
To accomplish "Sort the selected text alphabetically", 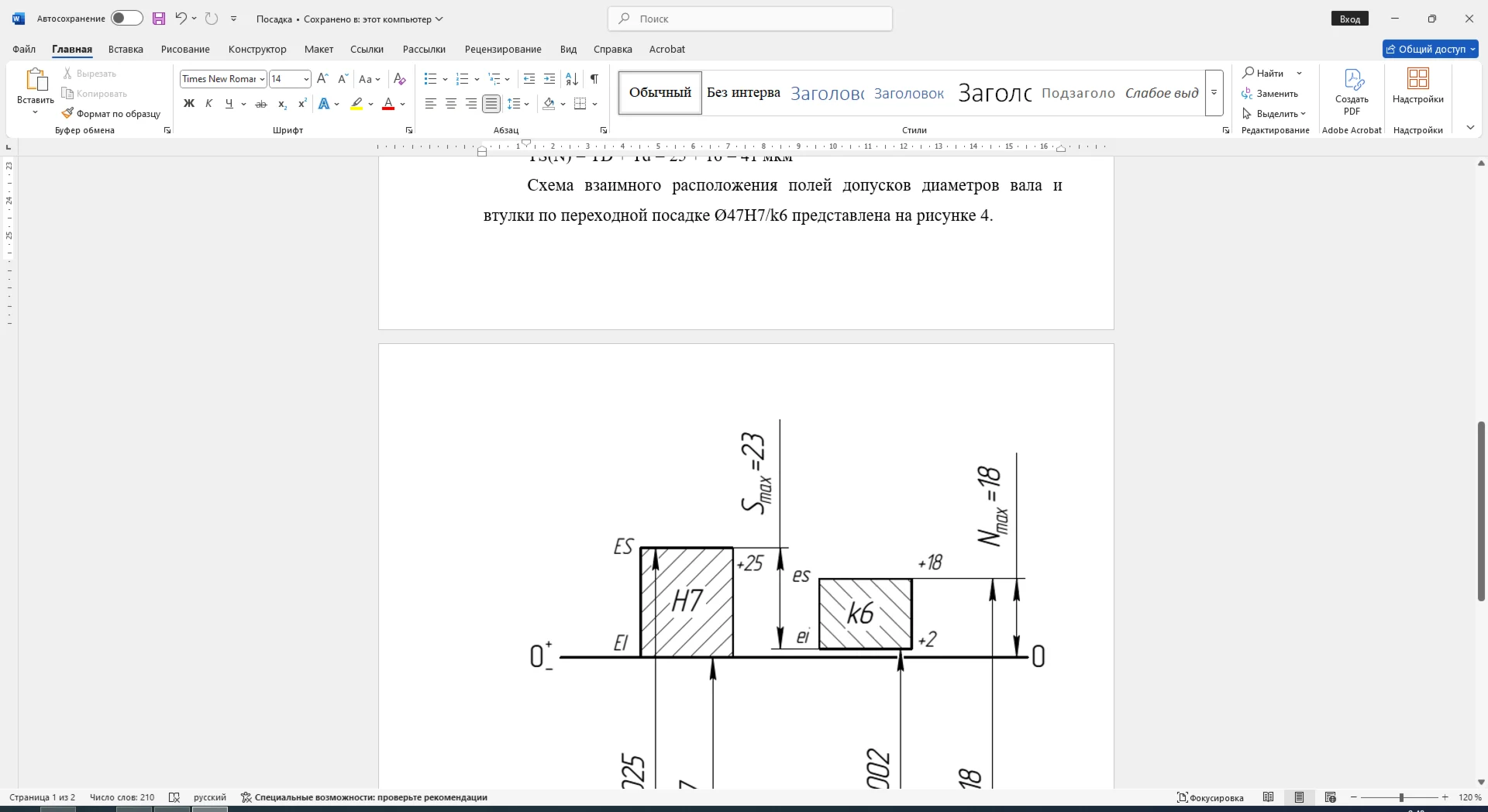I will (572, 79).
